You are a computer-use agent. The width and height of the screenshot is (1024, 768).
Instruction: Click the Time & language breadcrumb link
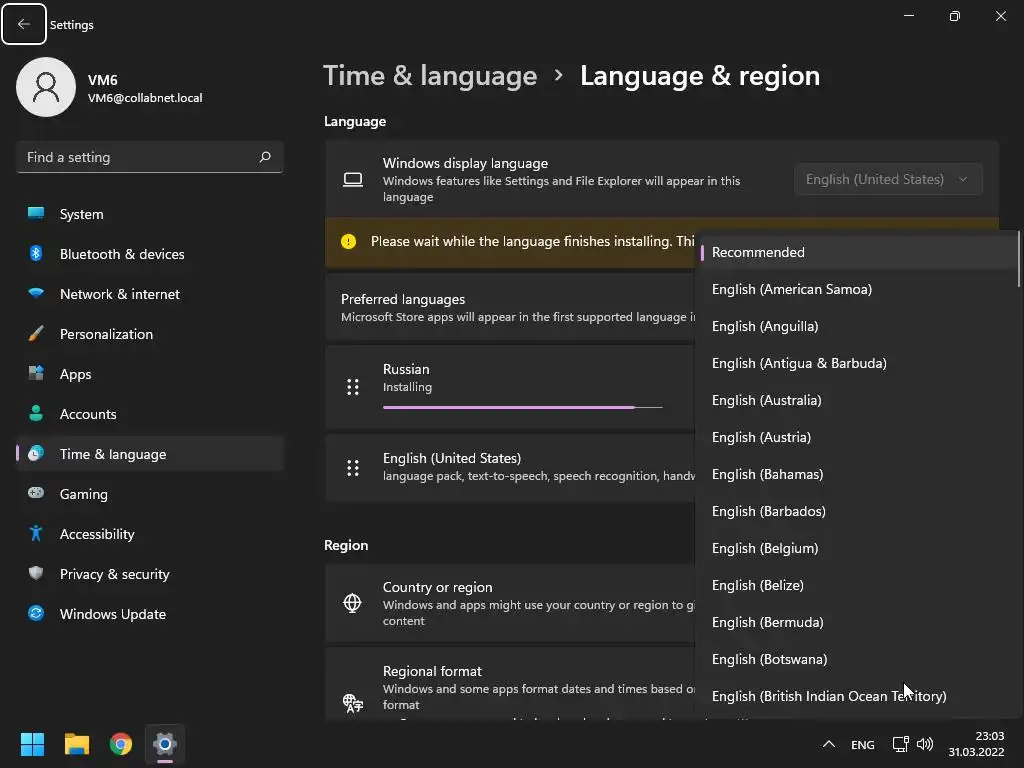(430, 76)
